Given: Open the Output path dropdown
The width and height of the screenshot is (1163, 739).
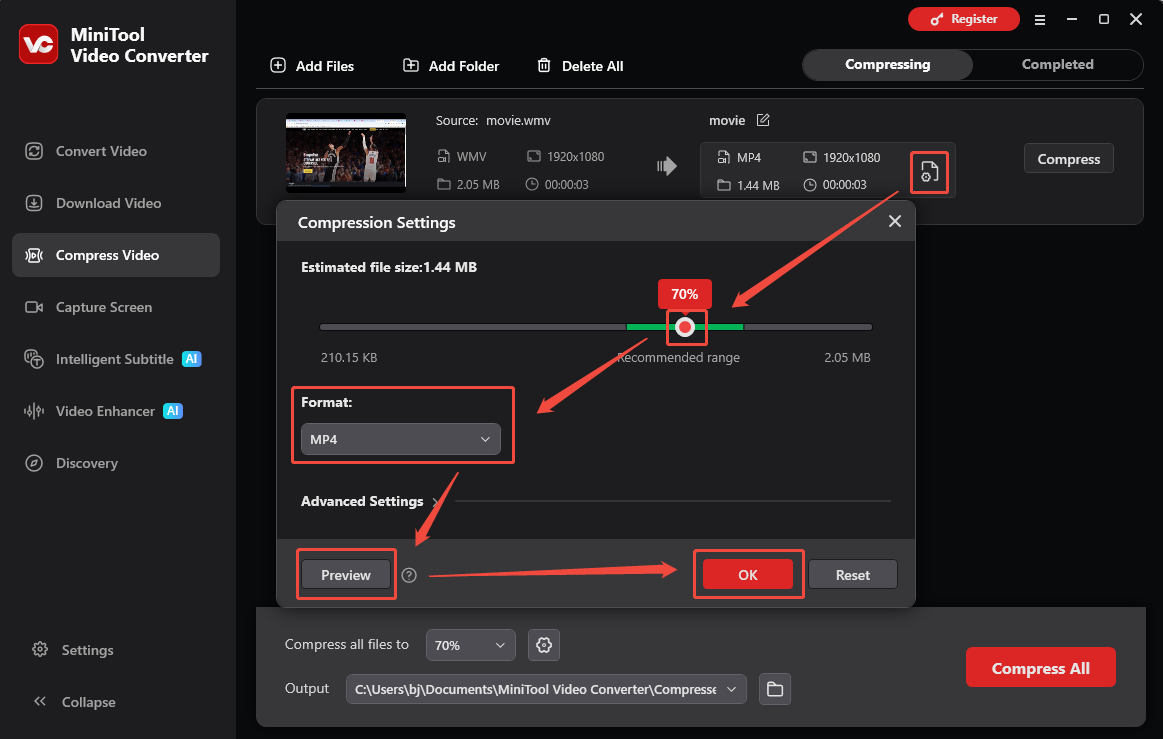Looking at the screenshot, I should (546, 689).
